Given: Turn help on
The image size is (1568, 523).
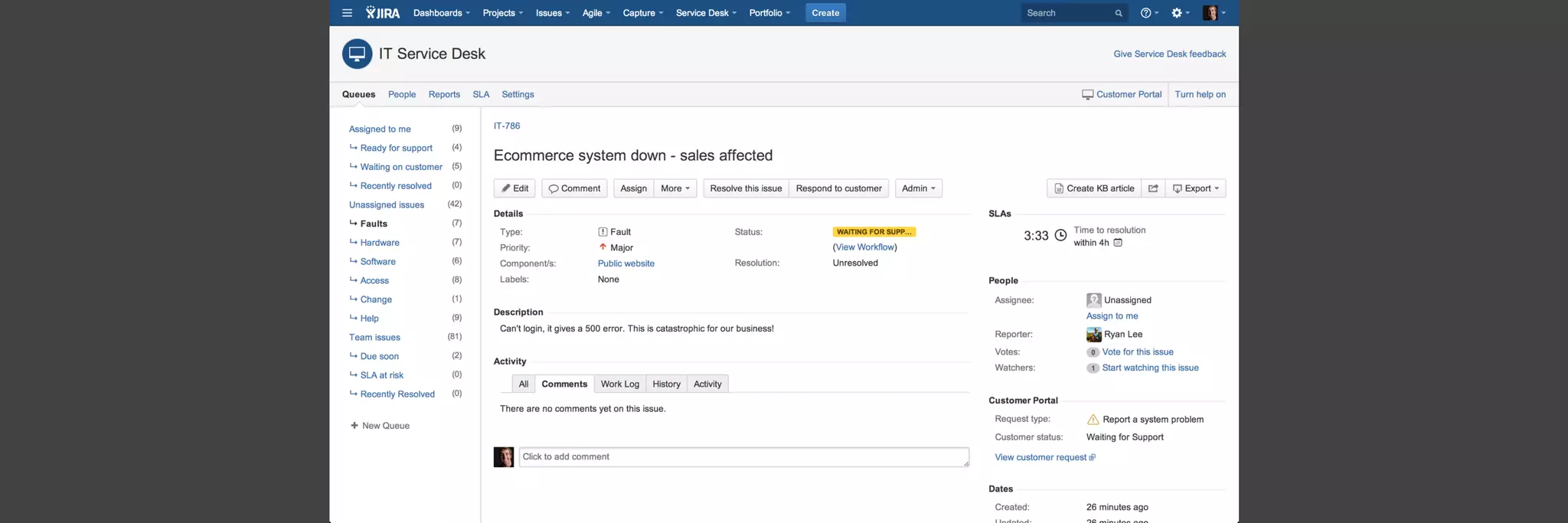Looking at the screenshot, I should pos(1200,94).
